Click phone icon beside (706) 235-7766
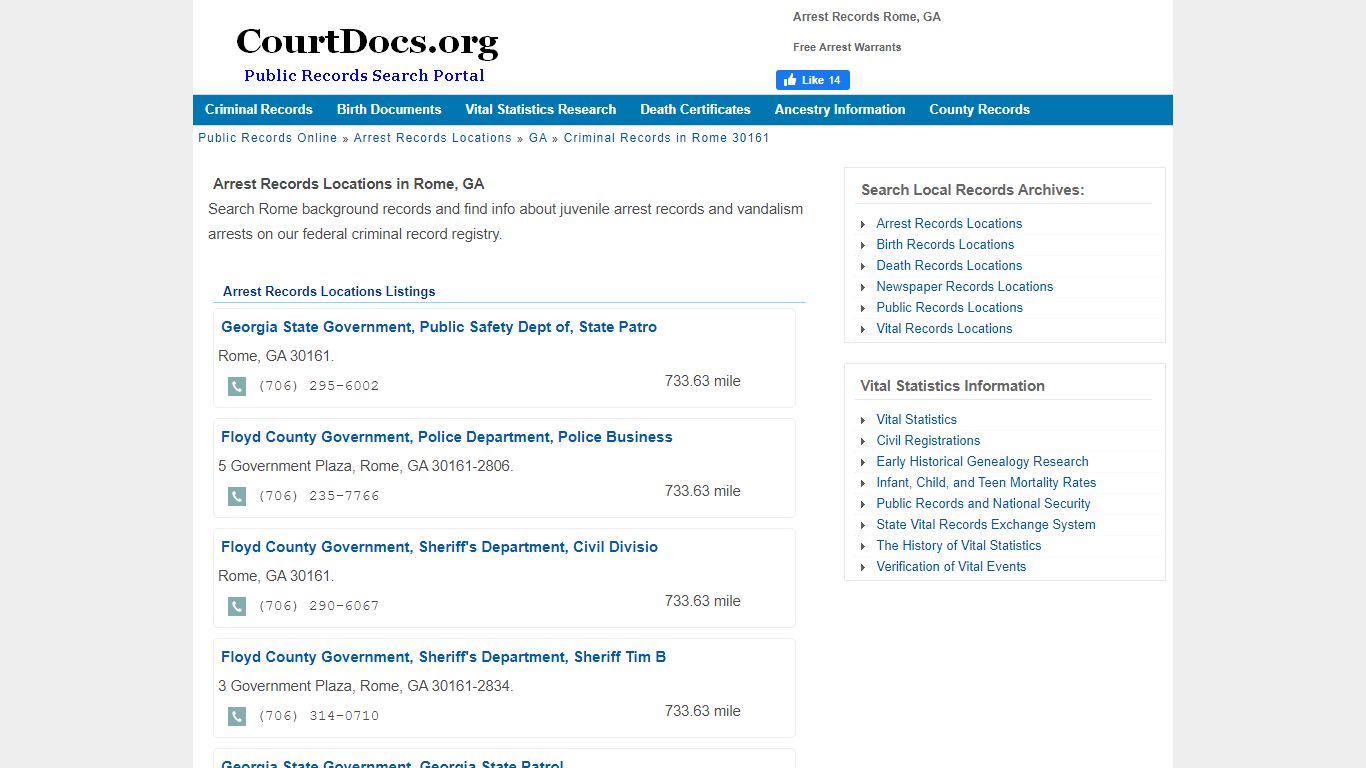1366x768 pixels. pyautogui.click(x=237, y=496)
